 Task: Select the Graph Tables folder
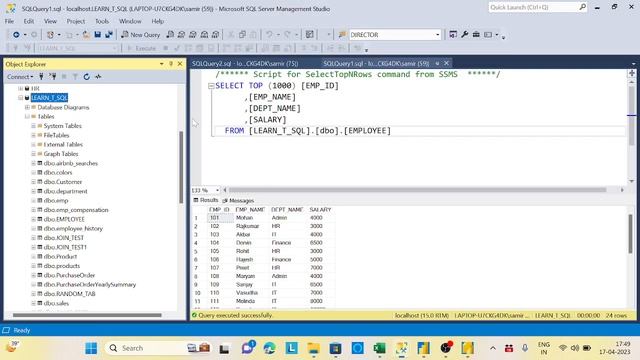tap(61, 154)
